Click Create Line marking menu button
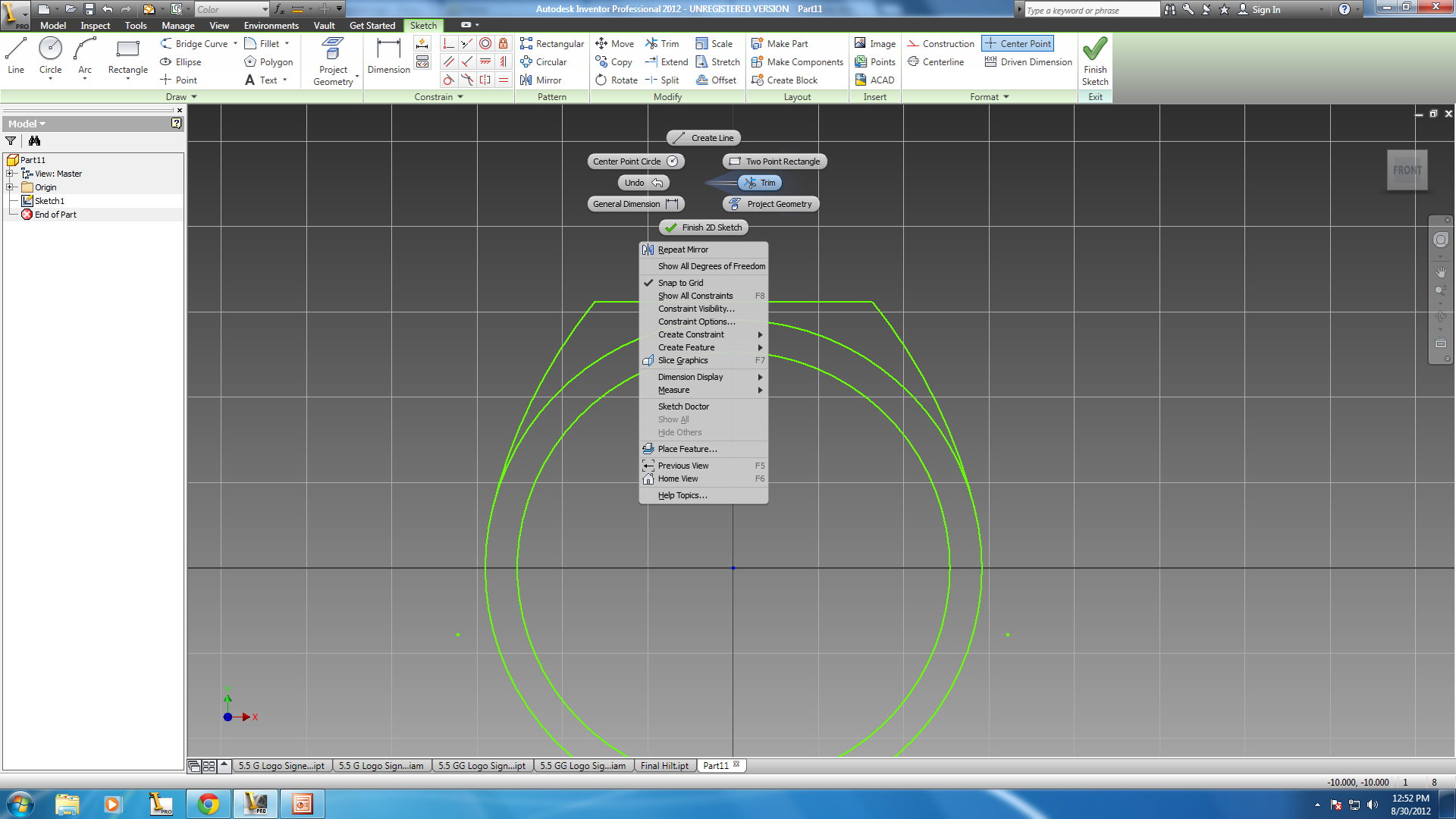This screenshot has width=1456, height=819. click(704, 138)
